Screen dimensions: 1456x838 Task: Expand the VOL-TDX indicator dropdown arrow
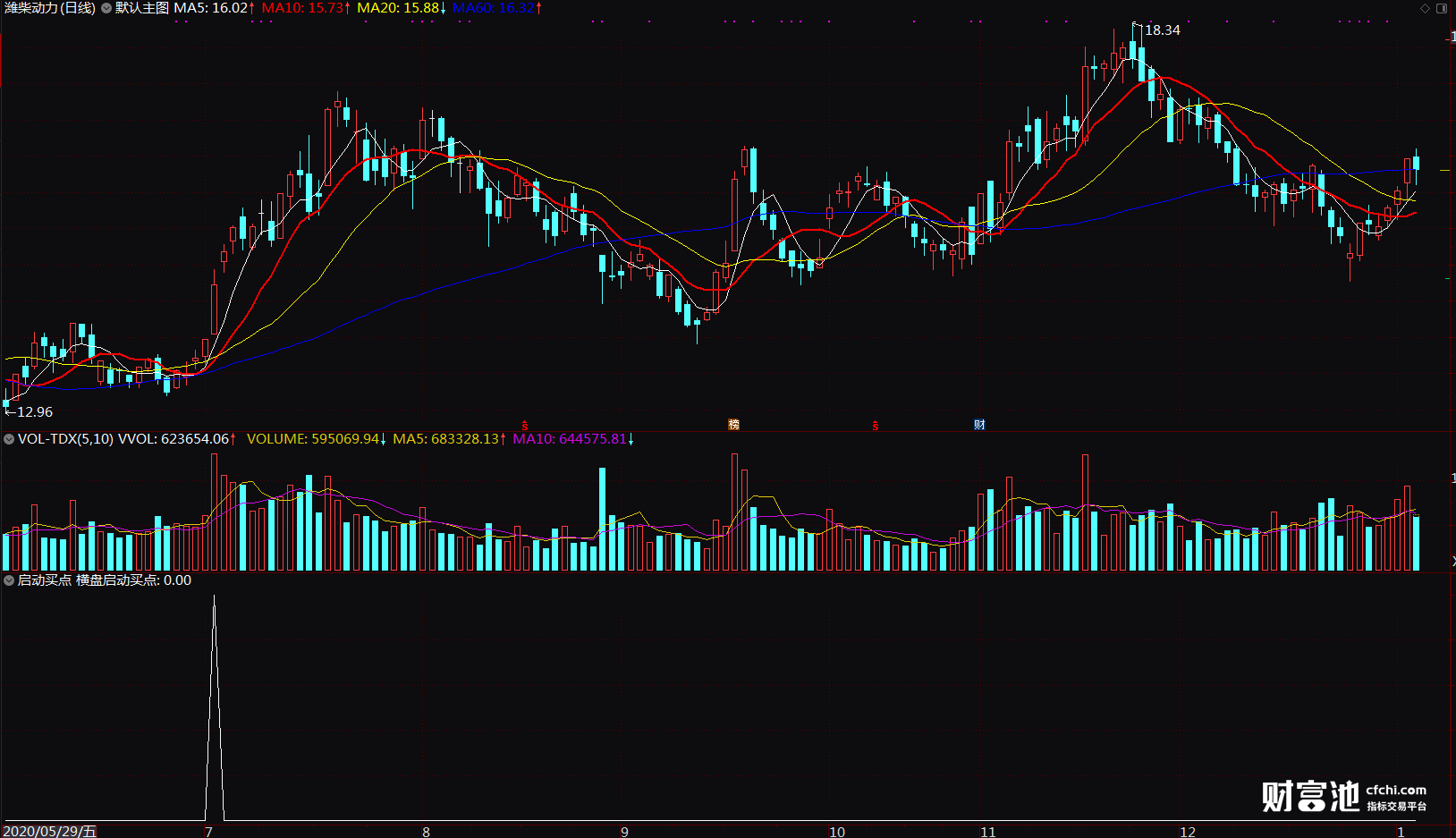click(x=9, y=439)
